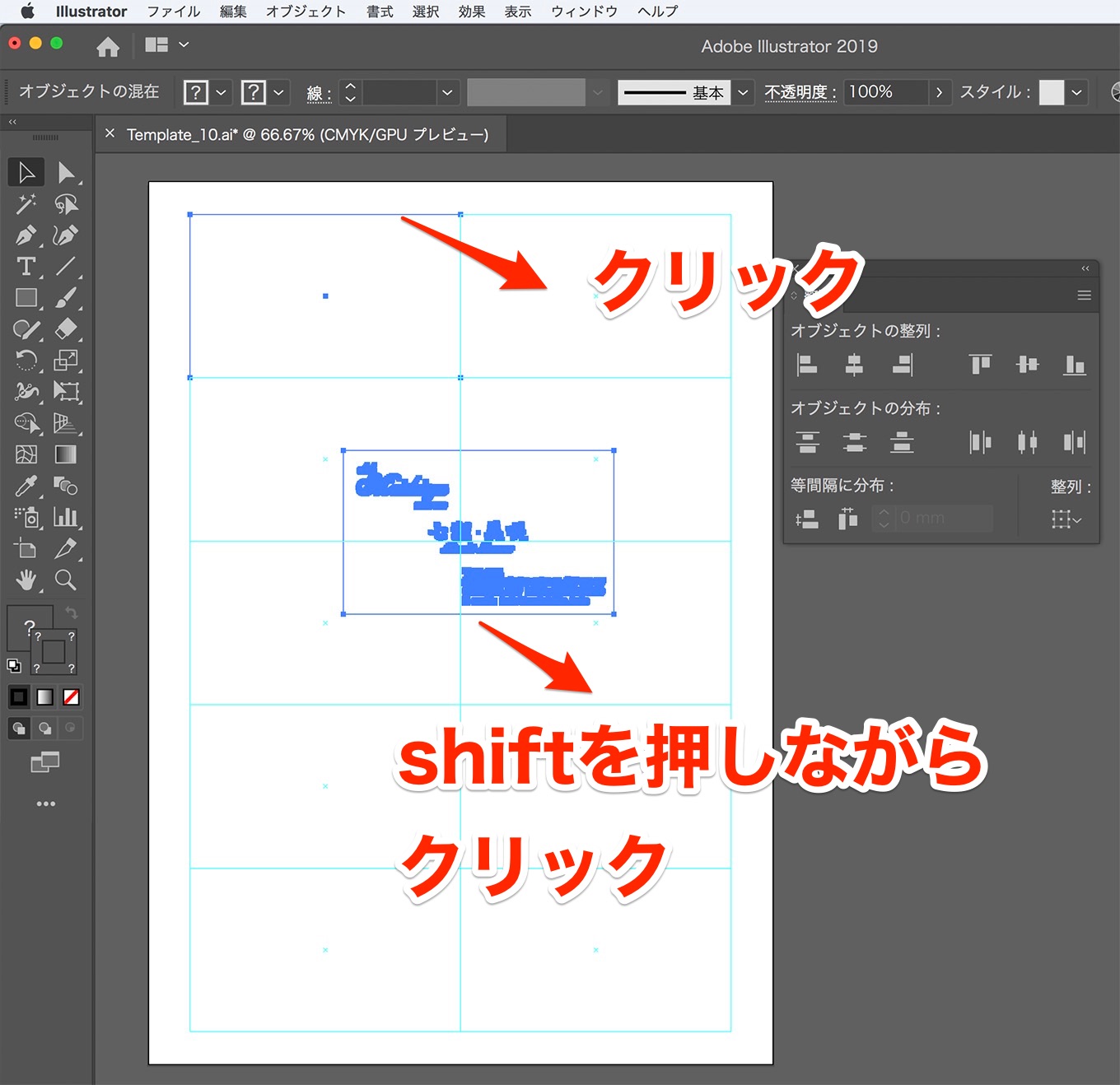The width and height of the screenshot is (1120, 1085).
Task: Click vertical align top icon
Action: [980, 364]
